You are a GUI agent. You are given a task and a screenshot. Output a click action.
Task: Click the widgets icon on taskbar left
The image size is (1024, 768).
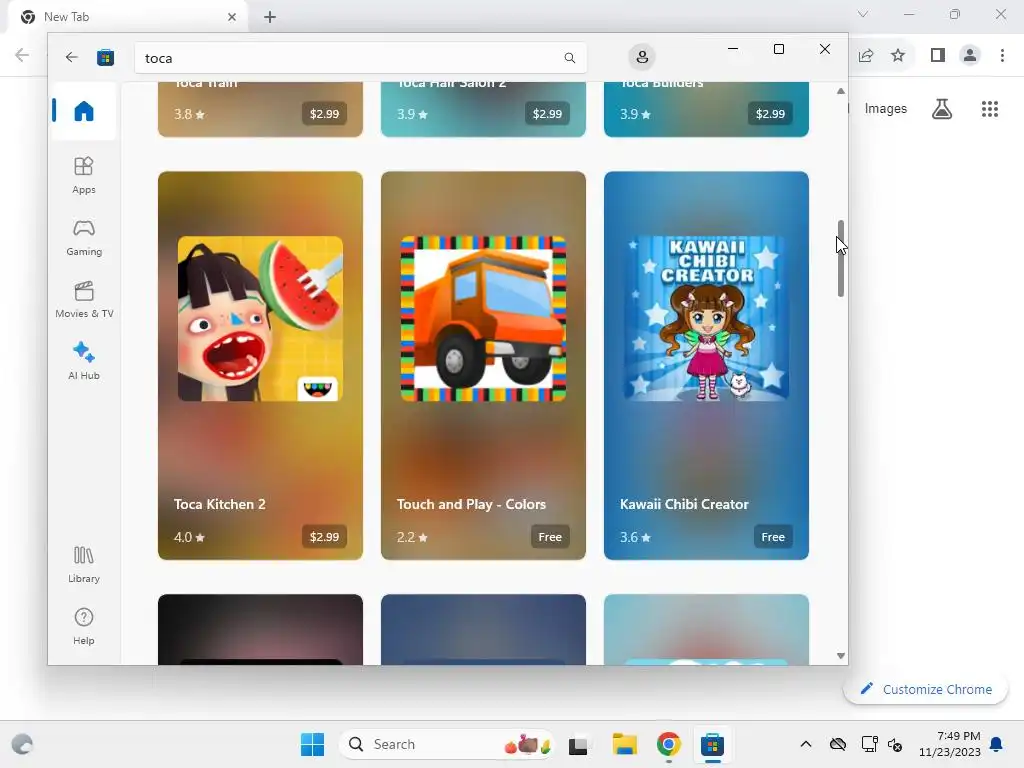coord(22,744)
